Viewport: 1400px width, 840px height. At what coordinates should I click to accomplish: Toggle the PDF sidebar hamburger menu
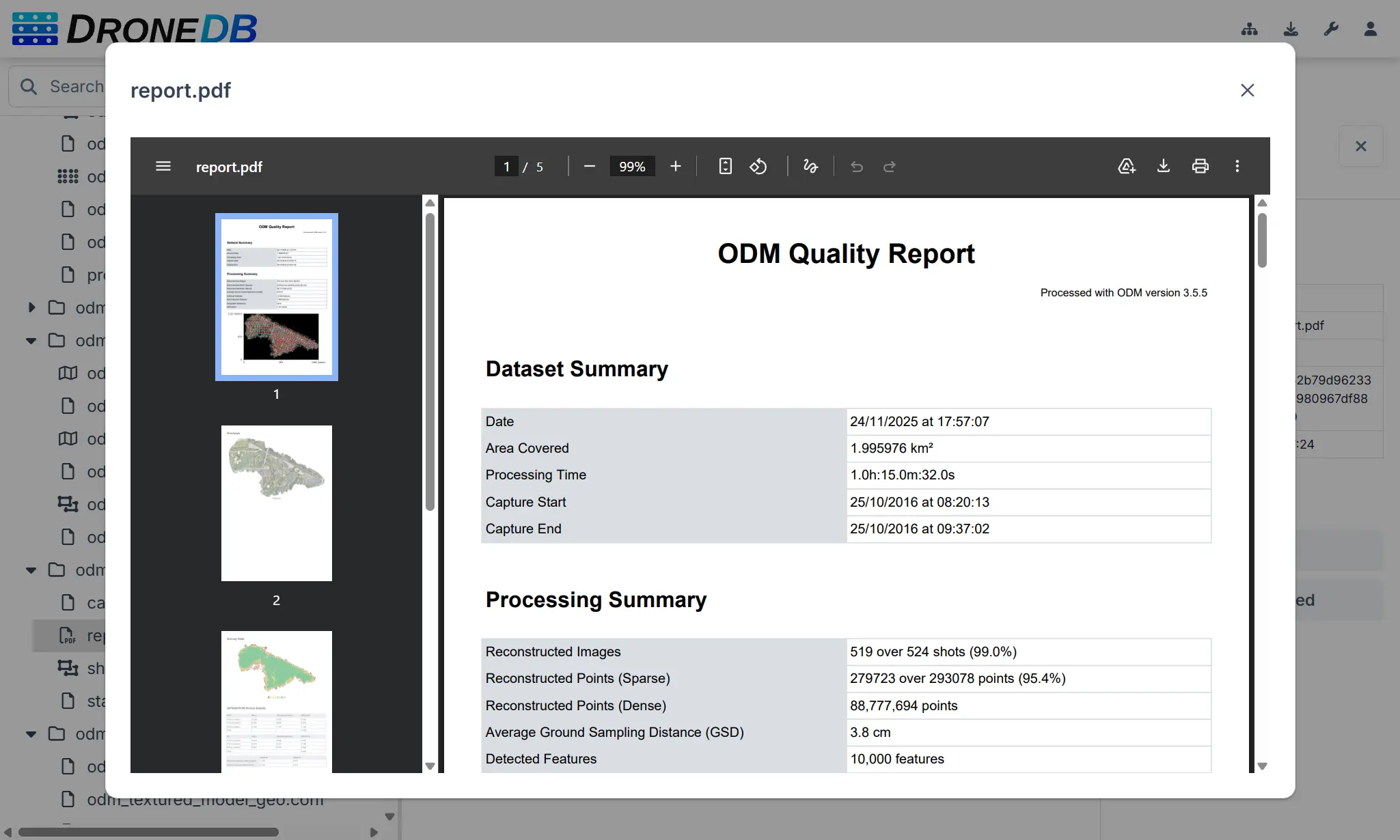(x=163, y=167)
